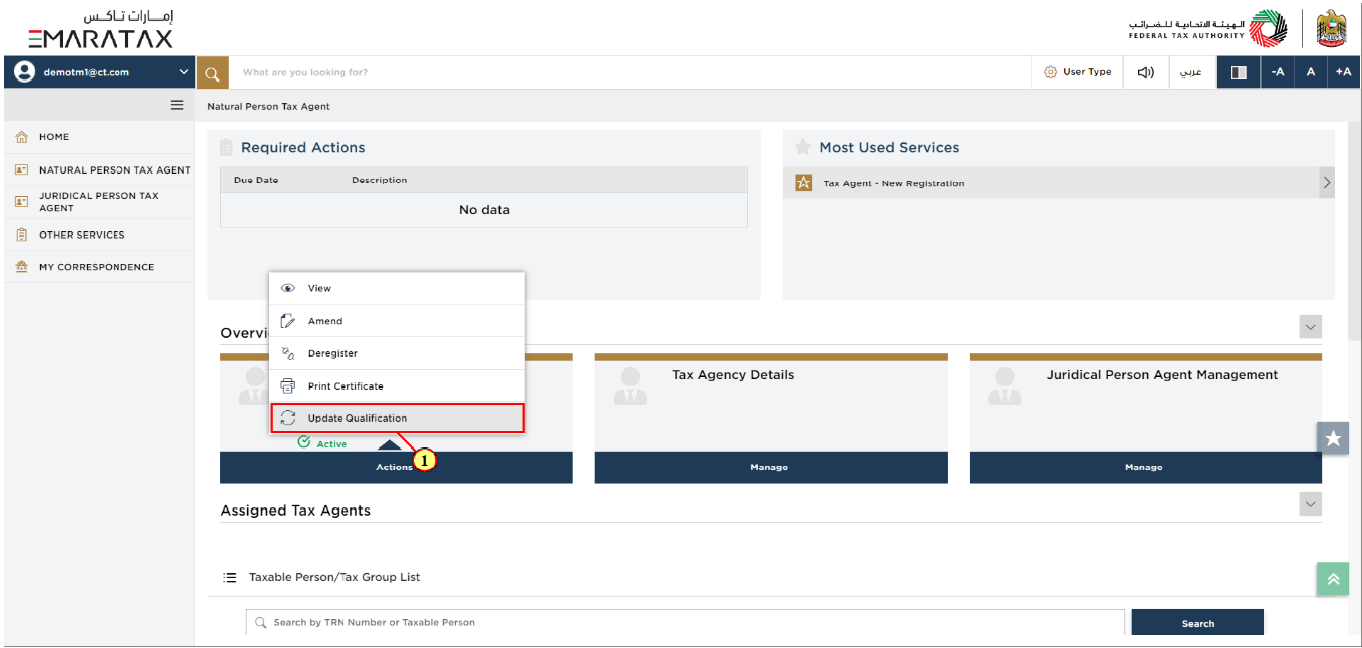Click the Juridical Person Agent Management card title

tap(1162, 375)
